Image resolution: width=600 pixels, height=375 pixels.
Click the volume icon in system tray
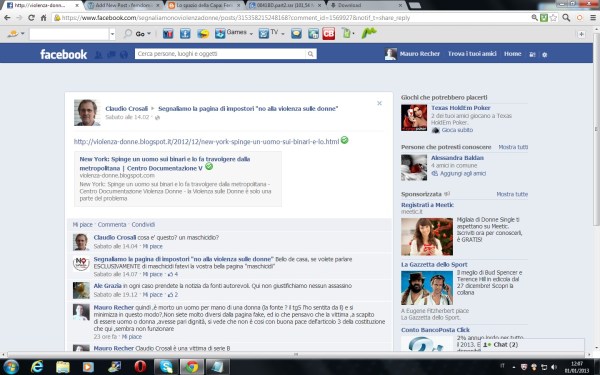click(554, 367)
